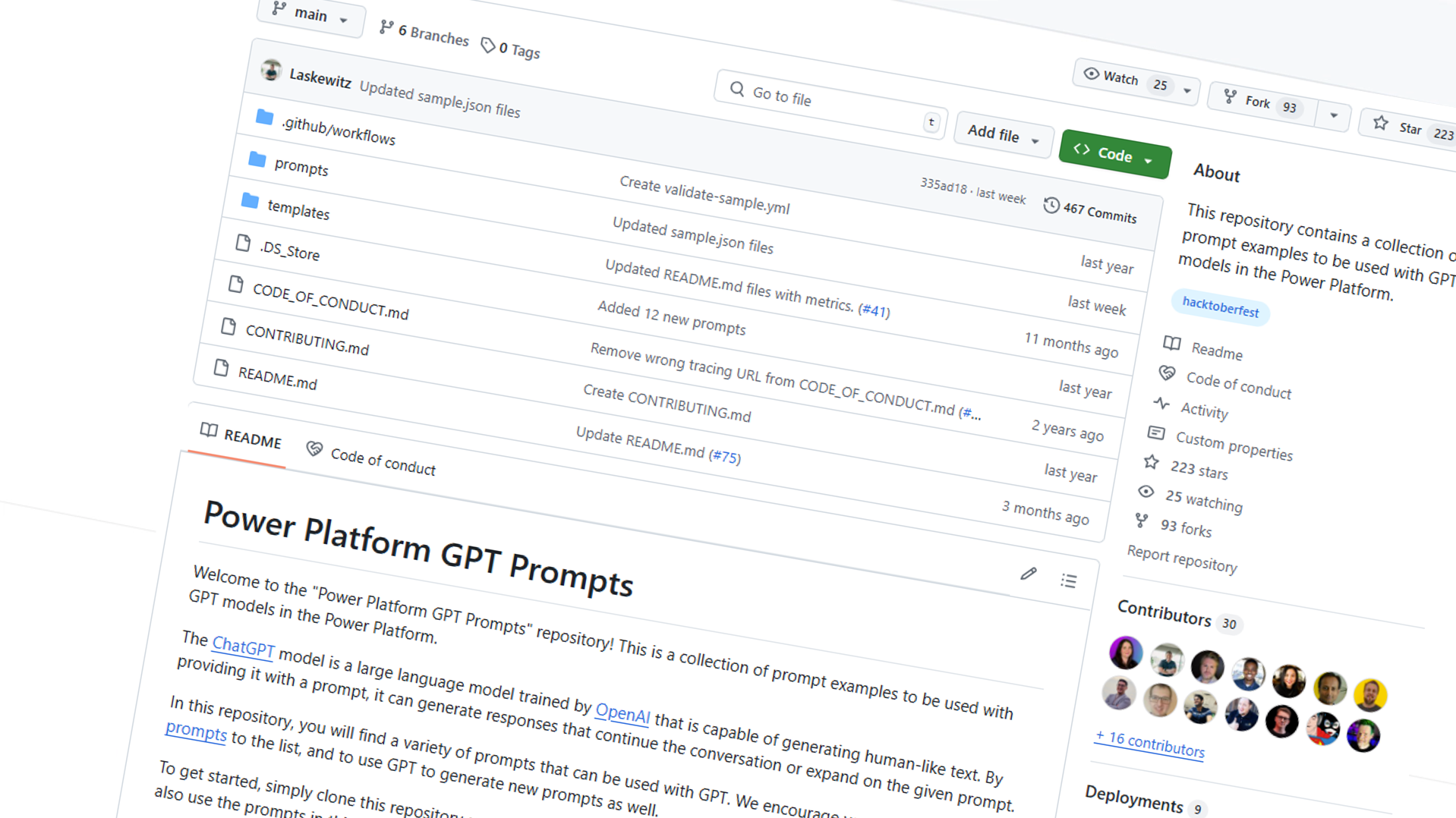Open Custom properties from the sidebar

[x=1234, y=445]
